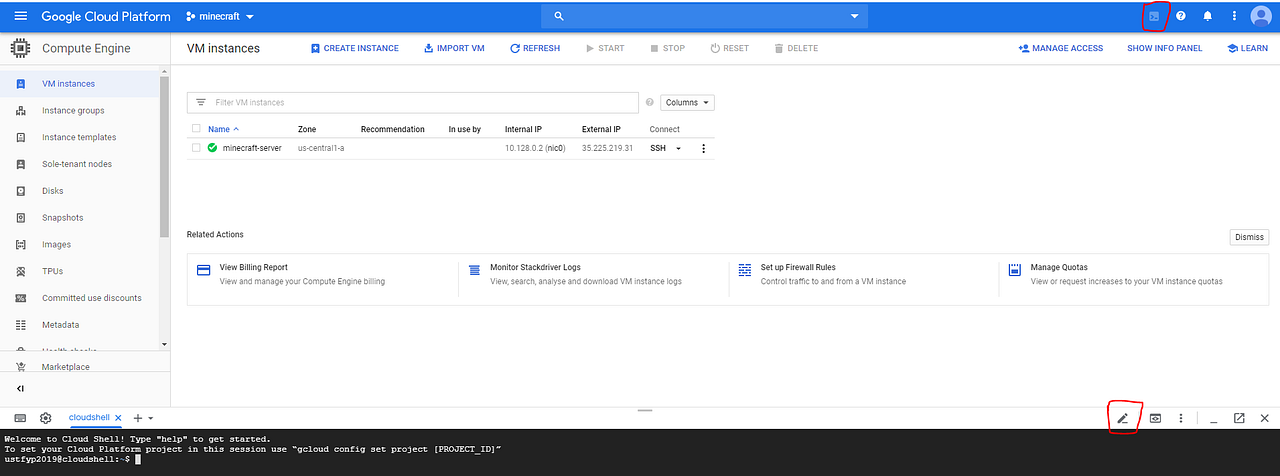Toggle the select-all instances checkbox
The image size is (1280, 476).
coord(196,129)
